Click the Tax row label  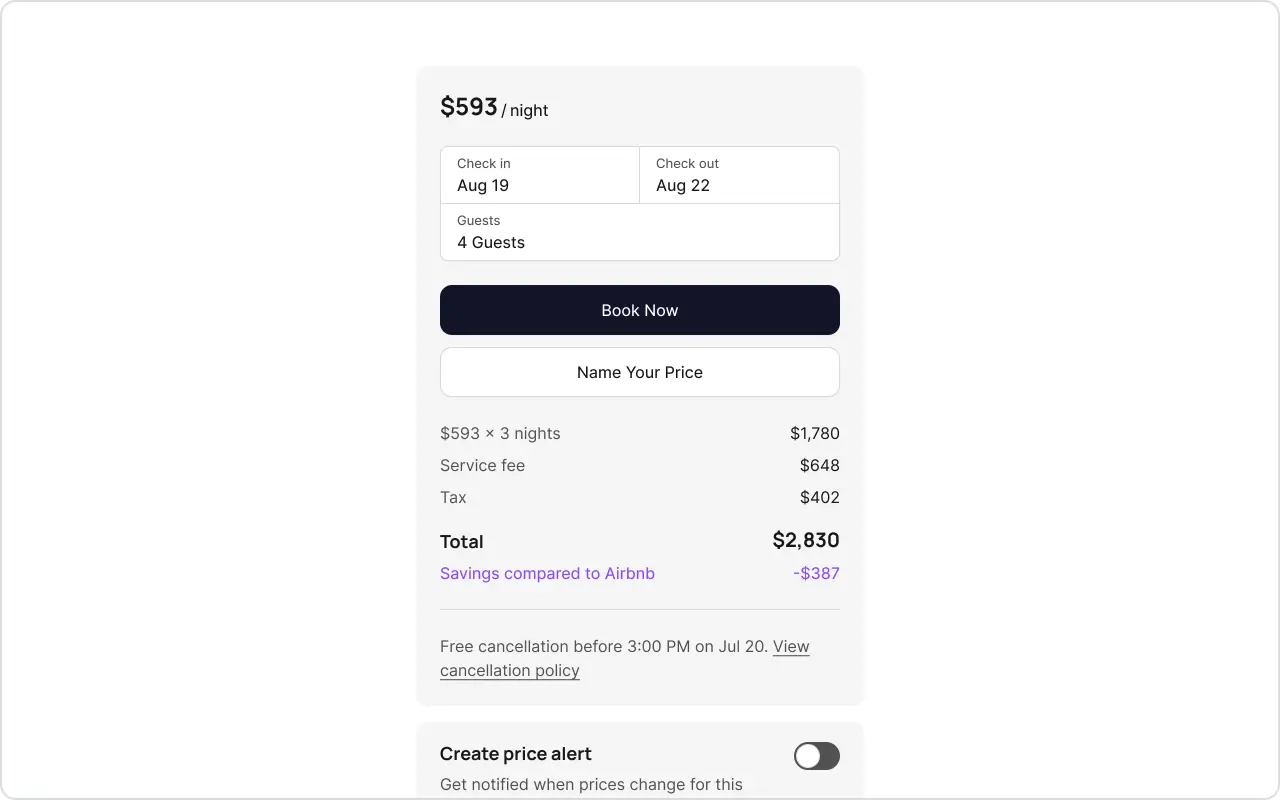click(x=453, y=497)
